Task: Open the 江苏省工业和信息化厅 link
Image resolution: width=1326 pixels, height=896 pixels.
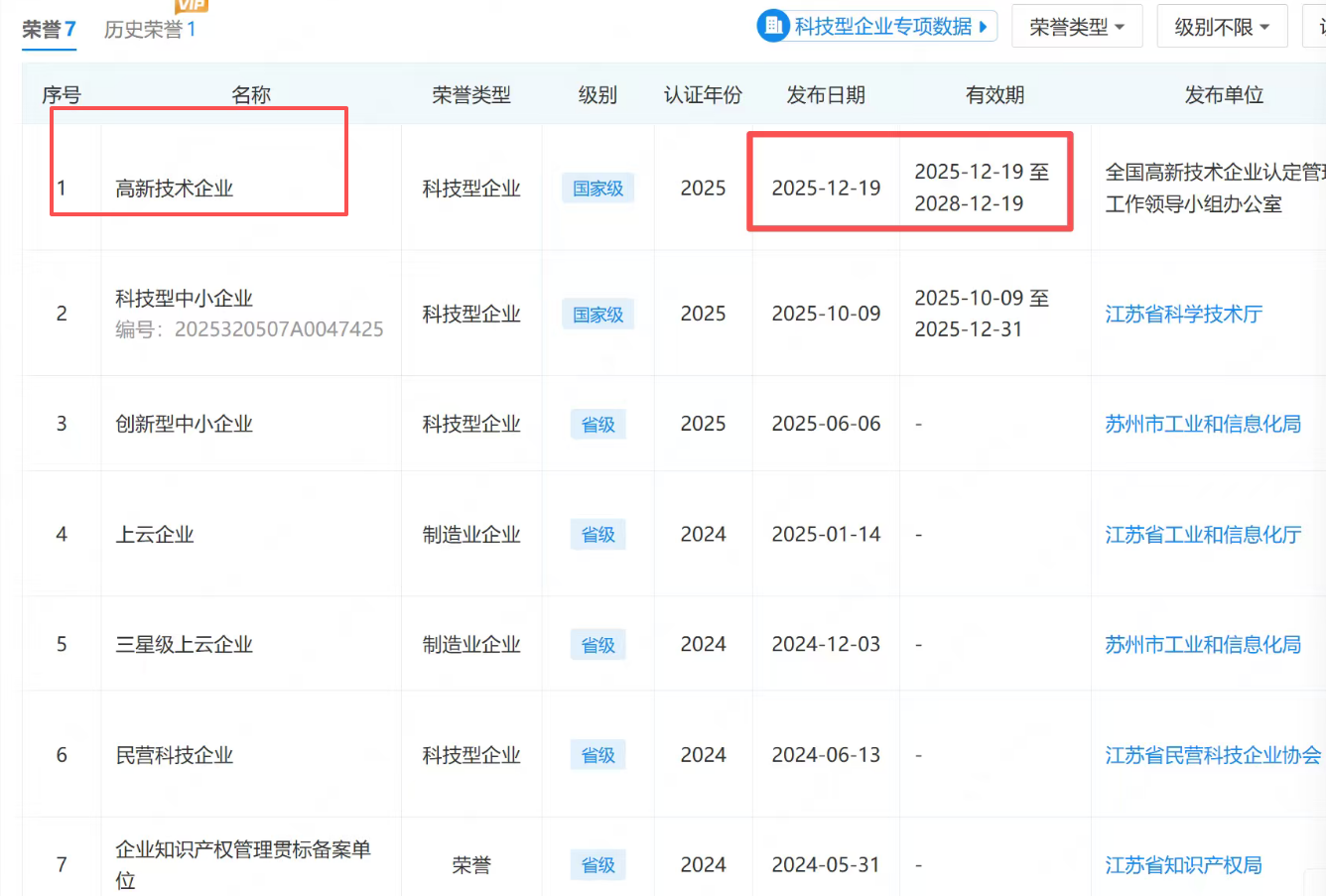Action: coord(1203,535)
